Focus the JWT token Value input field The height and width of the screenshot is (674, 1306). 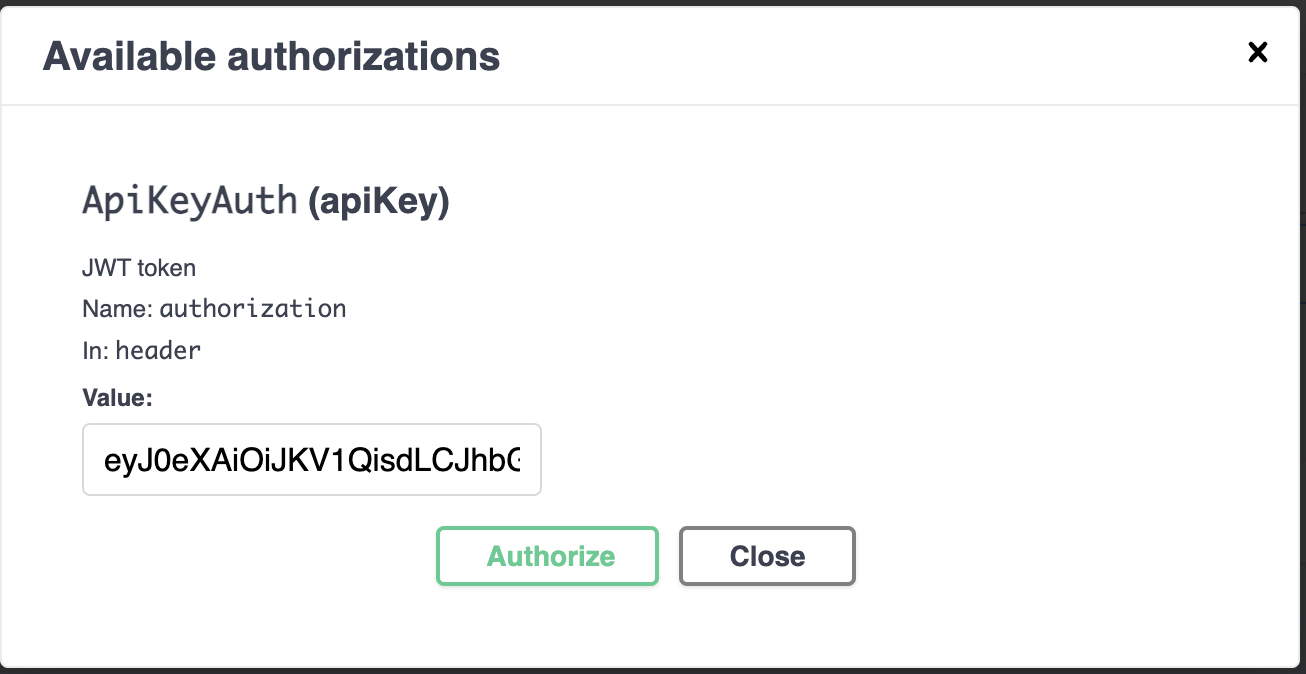311,460
